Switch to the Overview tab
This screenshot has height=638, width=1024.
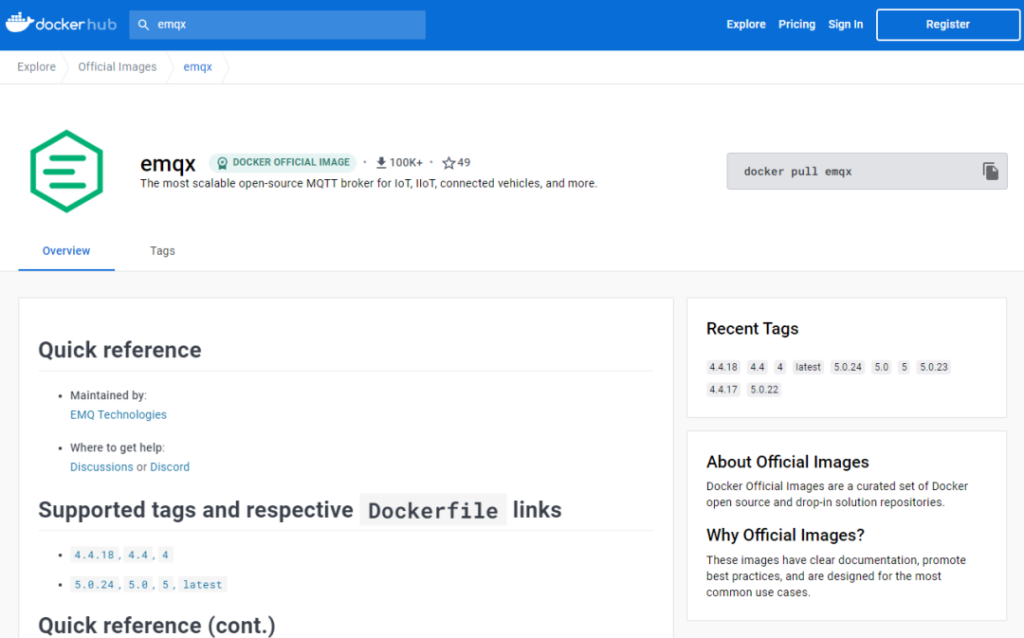[x=67, y=251]
